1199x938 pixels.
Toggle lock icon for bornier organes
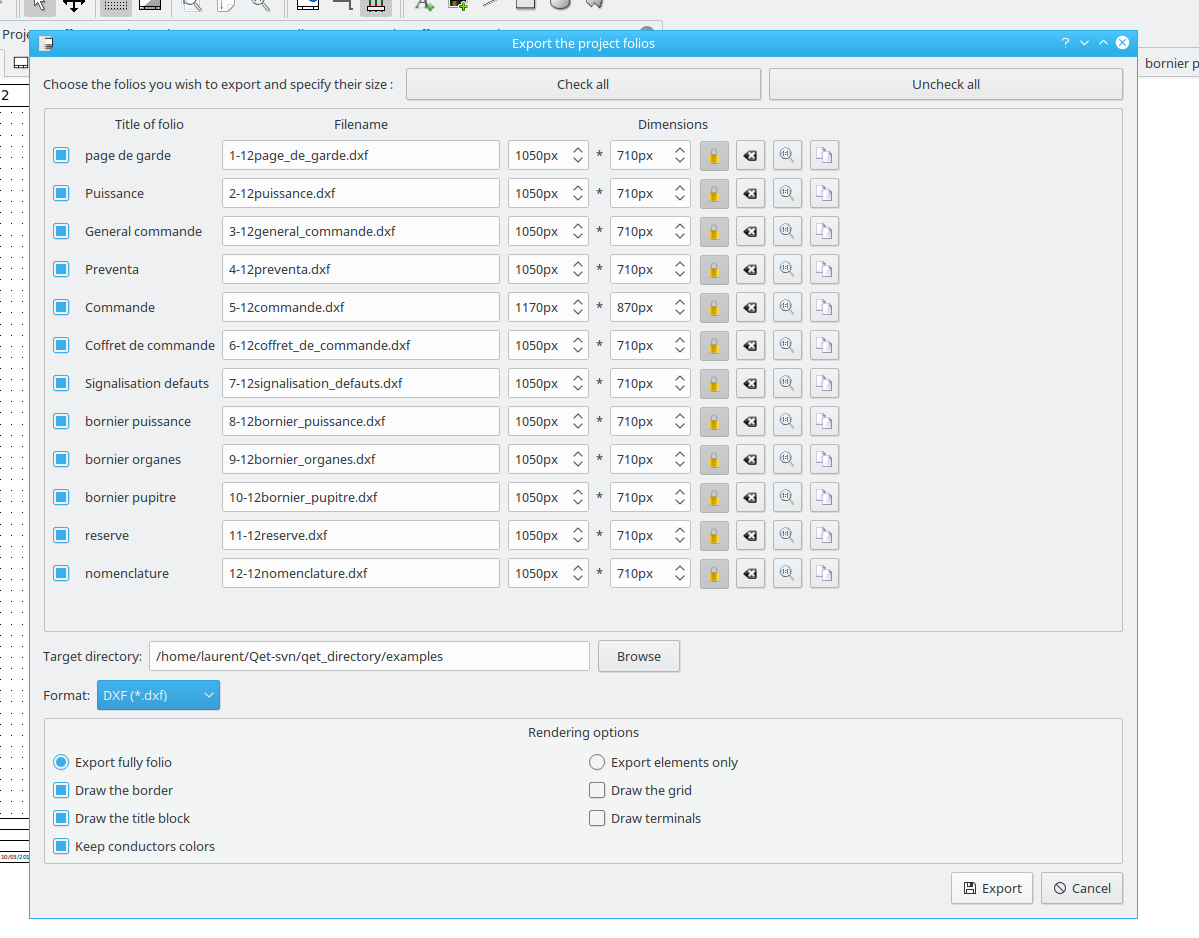(x=713, y=459)
